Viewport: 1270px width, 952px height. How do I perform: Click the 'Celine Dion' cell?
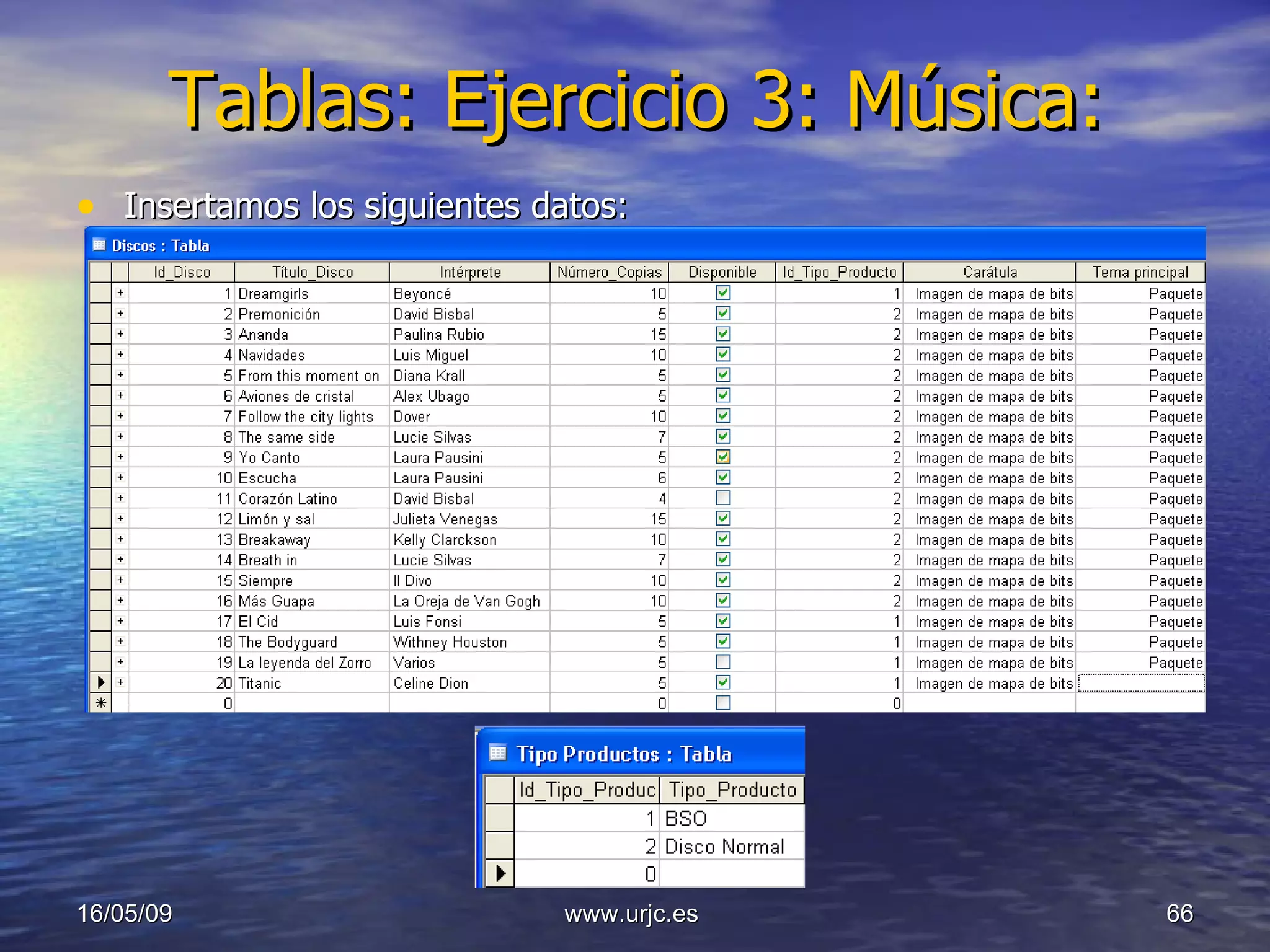(x=469, y=682)
